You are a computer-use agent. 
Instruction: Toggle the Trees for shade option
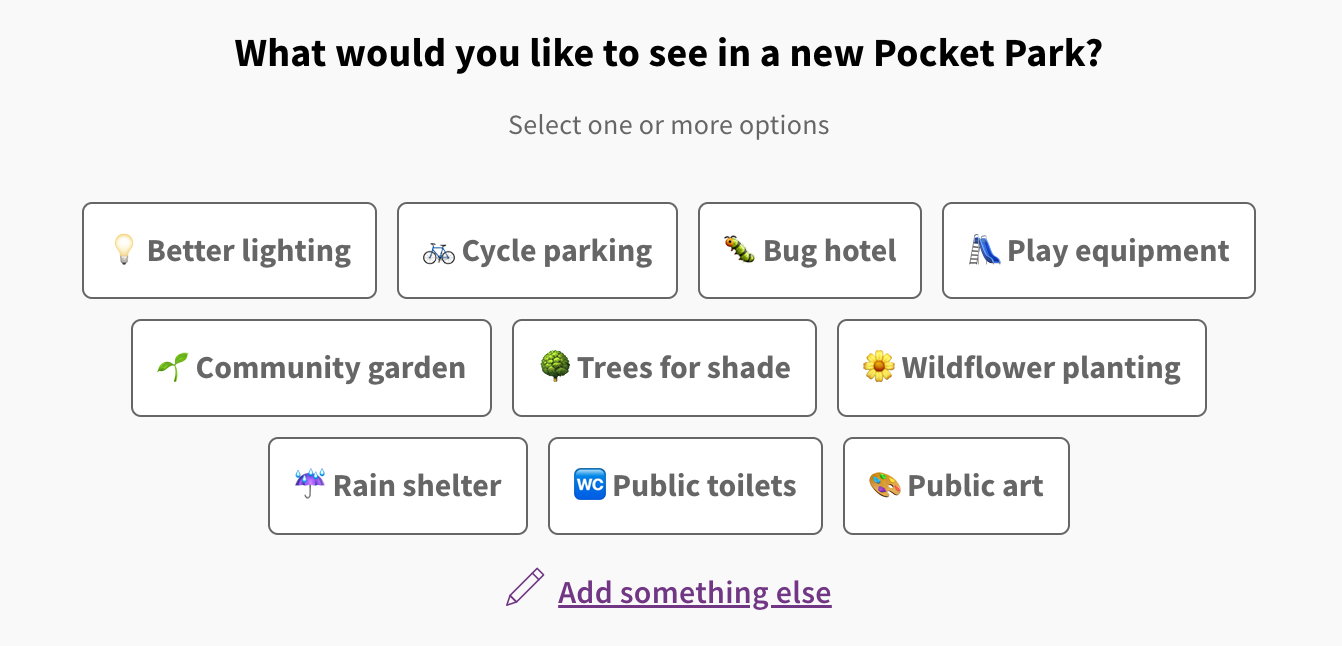tap(664, 368)
